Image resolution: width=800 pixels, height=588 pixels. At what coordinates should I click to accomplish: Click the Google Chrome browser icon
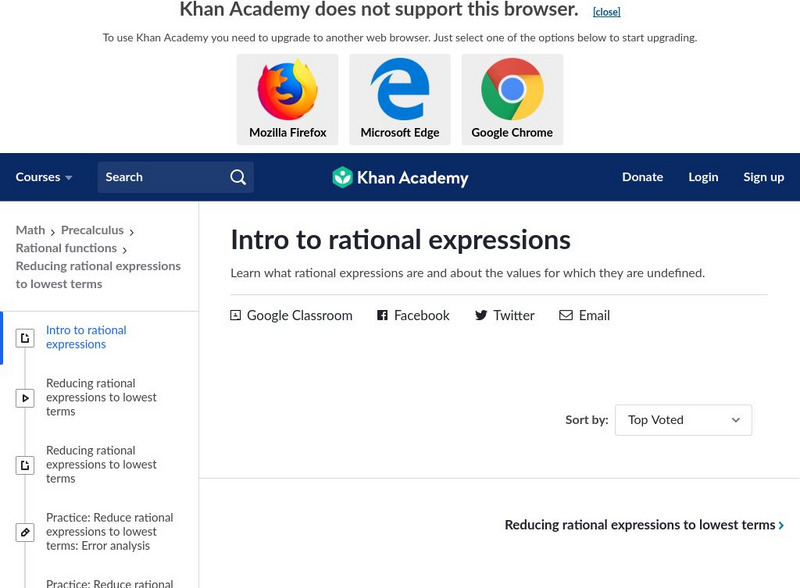pos(512,90)
